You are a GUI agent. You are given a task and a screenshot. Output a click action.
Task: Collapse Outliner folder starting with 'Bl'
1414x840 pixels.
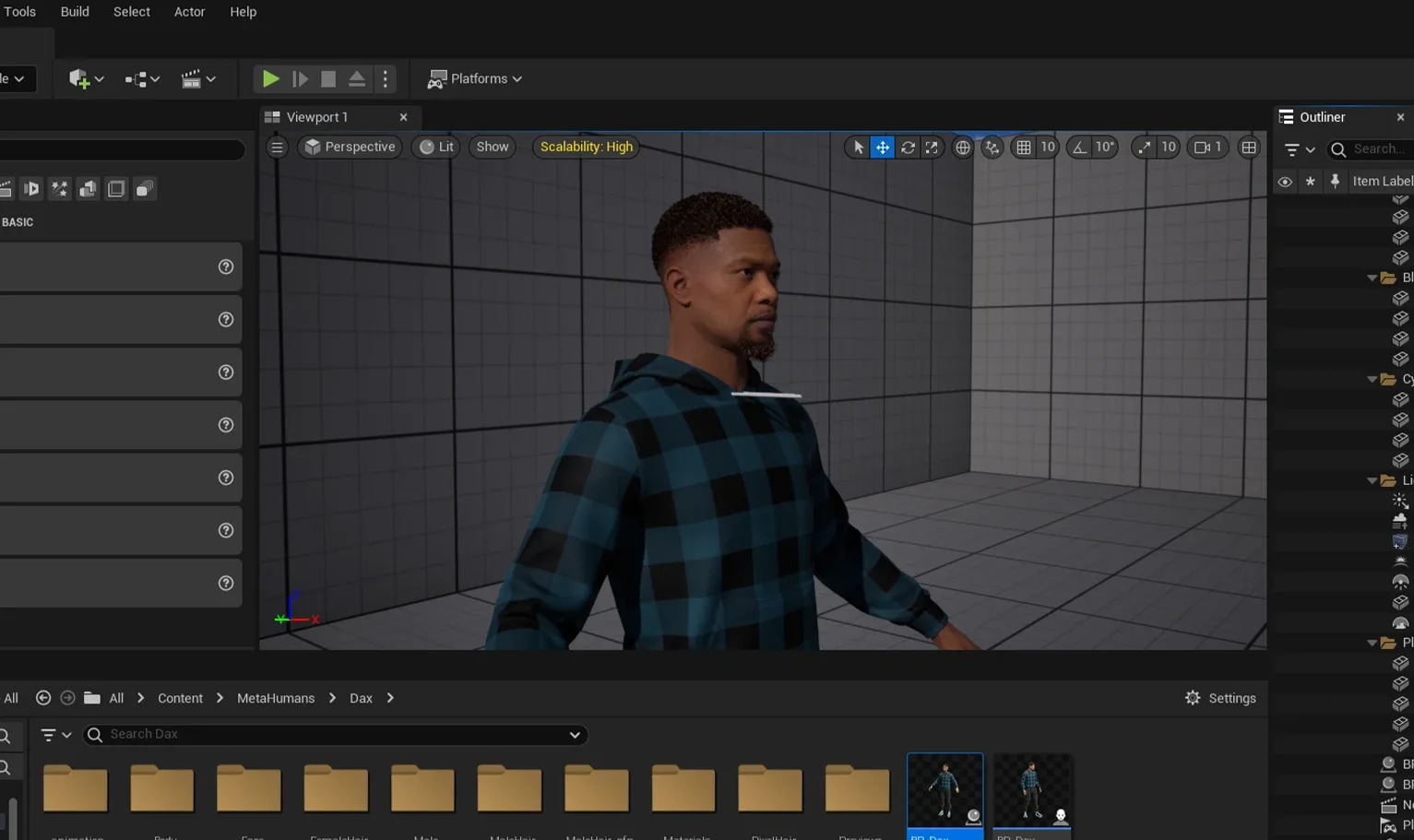pos(1372,278)
